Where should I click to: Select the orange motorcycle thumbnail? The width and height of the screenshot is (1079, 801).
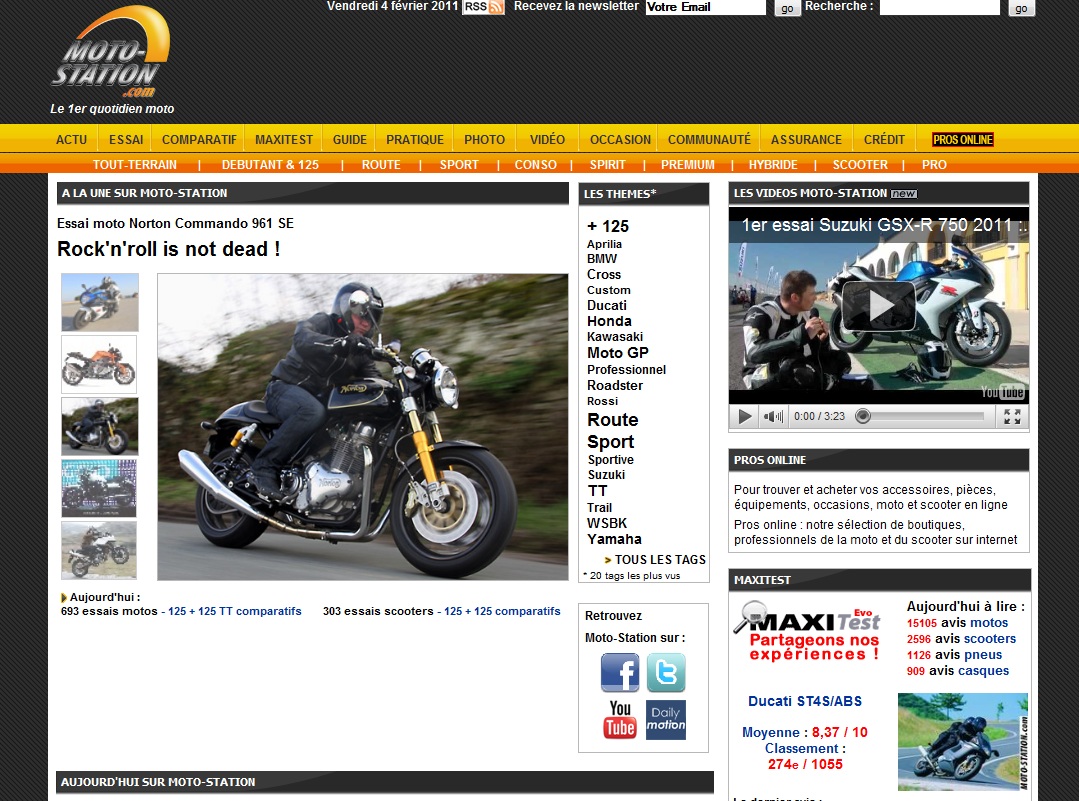click(x=100, y=364)
